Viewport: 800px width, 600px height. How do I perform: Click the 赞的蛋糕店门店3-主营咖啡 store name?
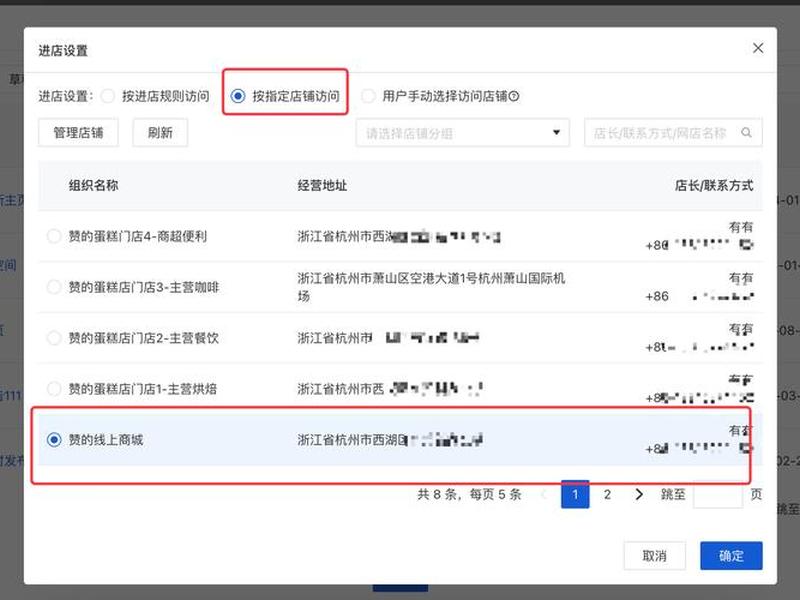click(x=144, y=287)
